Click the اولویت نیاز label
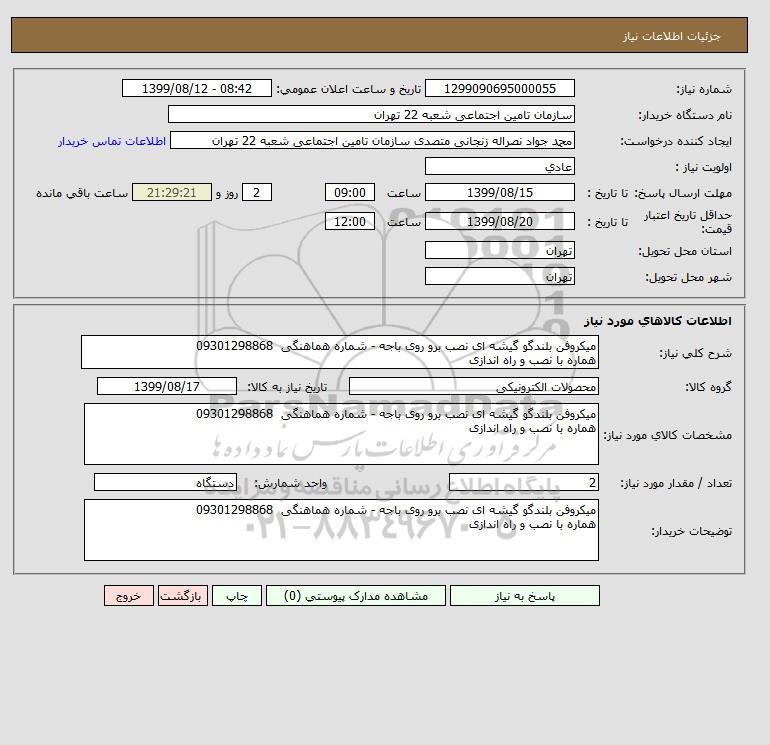770x745 pixels. click(704, 167)
